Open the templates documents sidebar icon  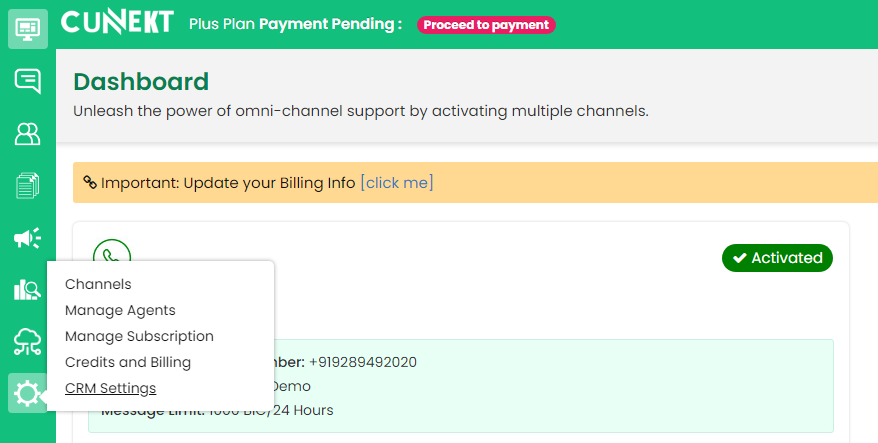(x=28, y=185)
